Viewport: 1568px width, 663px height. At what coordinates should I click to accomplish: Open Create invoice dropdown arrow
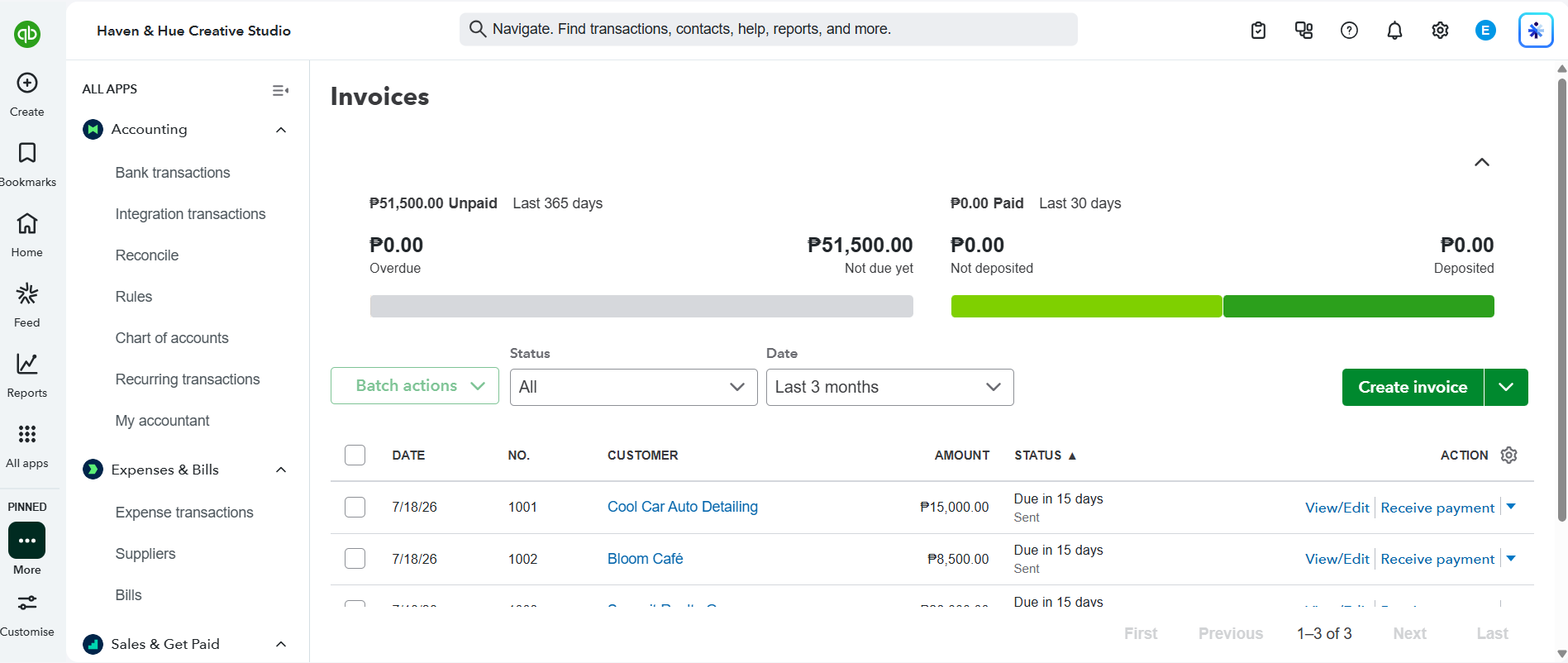point(1506,387)
